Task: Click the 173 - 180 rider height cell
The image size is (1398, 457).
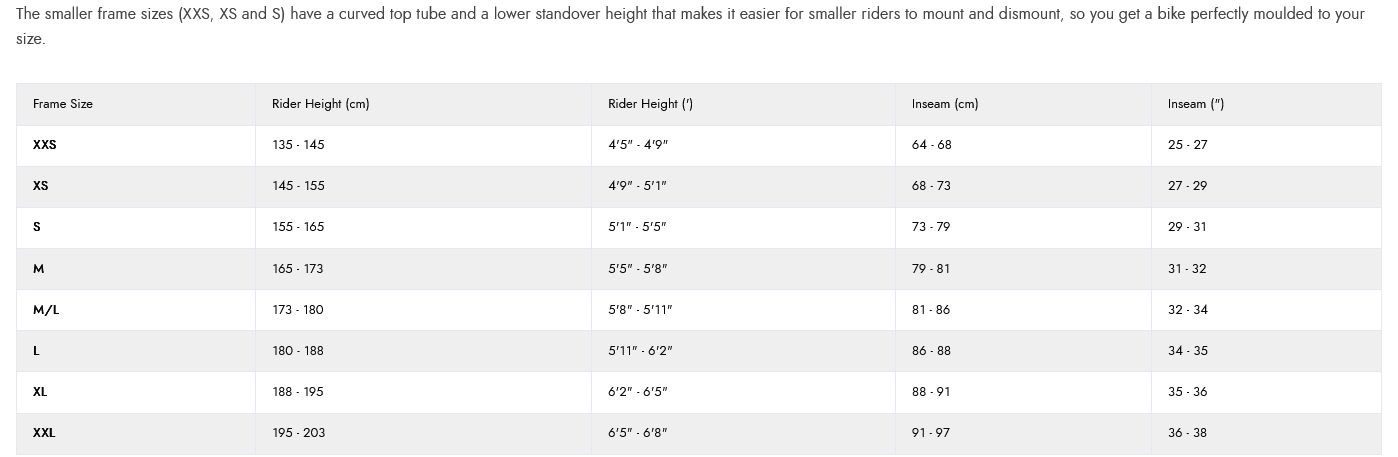Action: click(298, 310)
